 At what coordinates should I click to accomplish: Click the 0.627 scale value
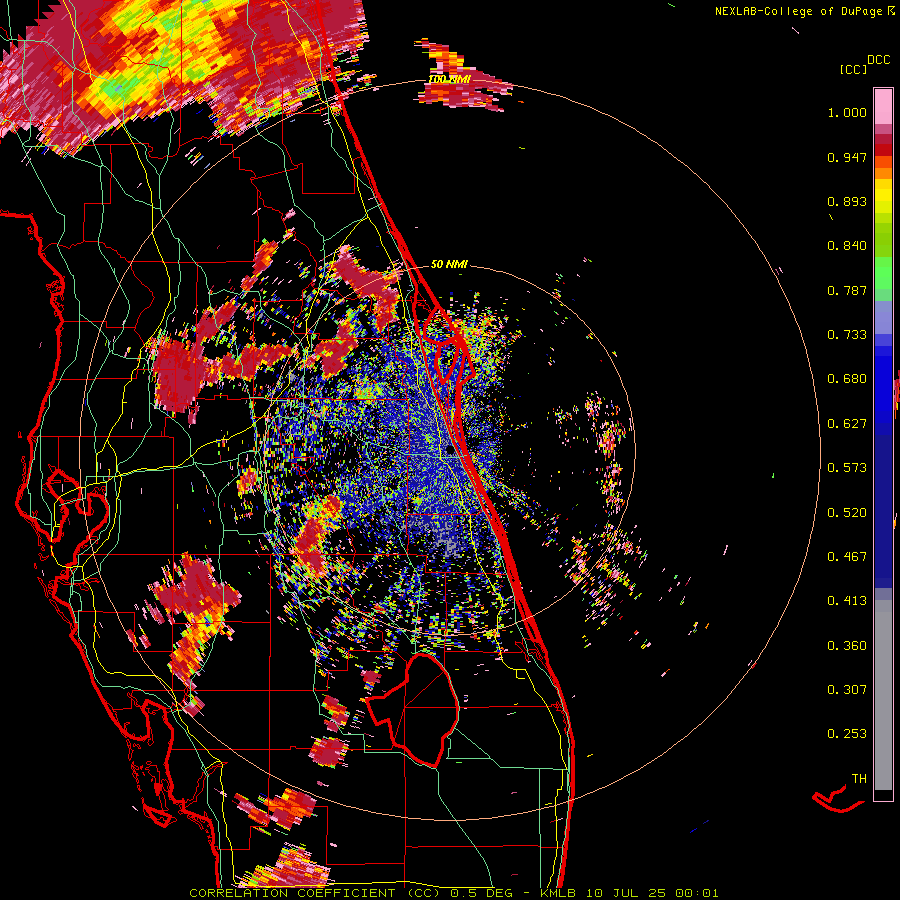(847, 424)
